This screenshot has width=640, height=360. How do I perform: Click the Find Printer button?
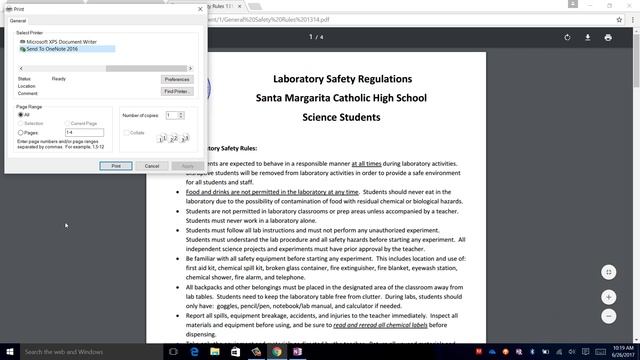click(x=177, y=91)
